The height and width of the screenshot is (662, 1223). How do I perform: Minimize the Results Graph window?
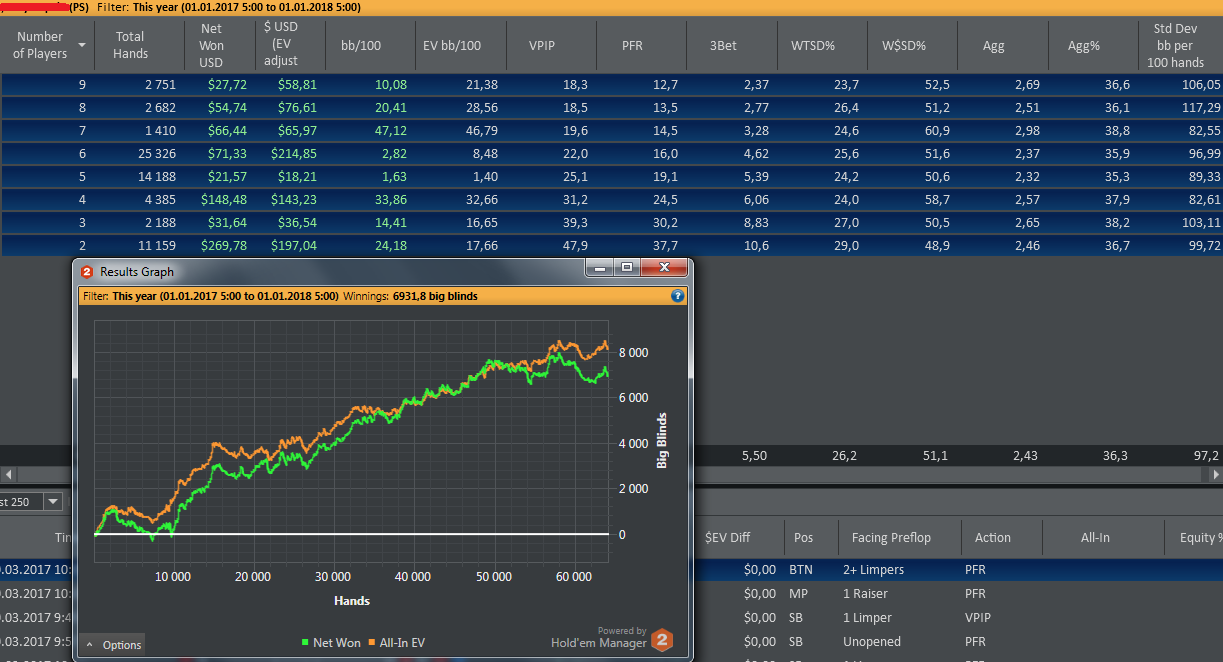click(x=600, y=268)
